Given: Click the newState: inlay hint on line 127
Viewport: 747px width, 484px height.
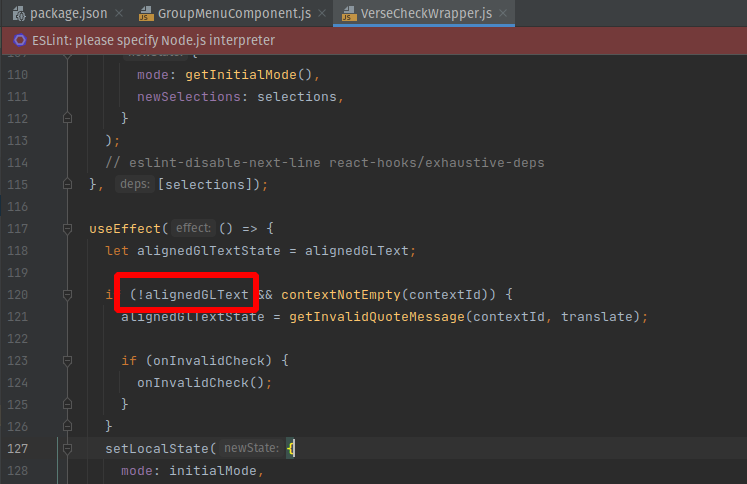Looking at the screenshot, I should click(x=252, y=448).
